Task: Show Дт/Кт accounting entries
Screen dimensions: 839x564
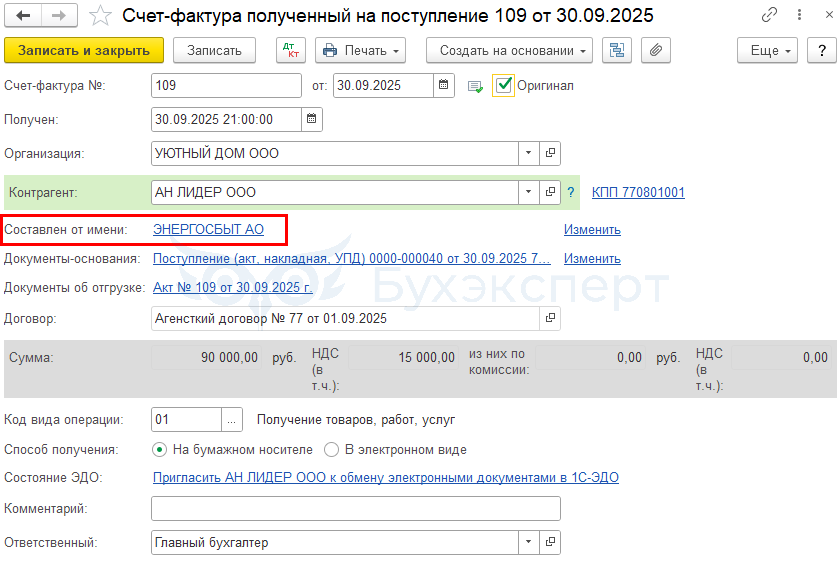Action: [x=291, y=50]
